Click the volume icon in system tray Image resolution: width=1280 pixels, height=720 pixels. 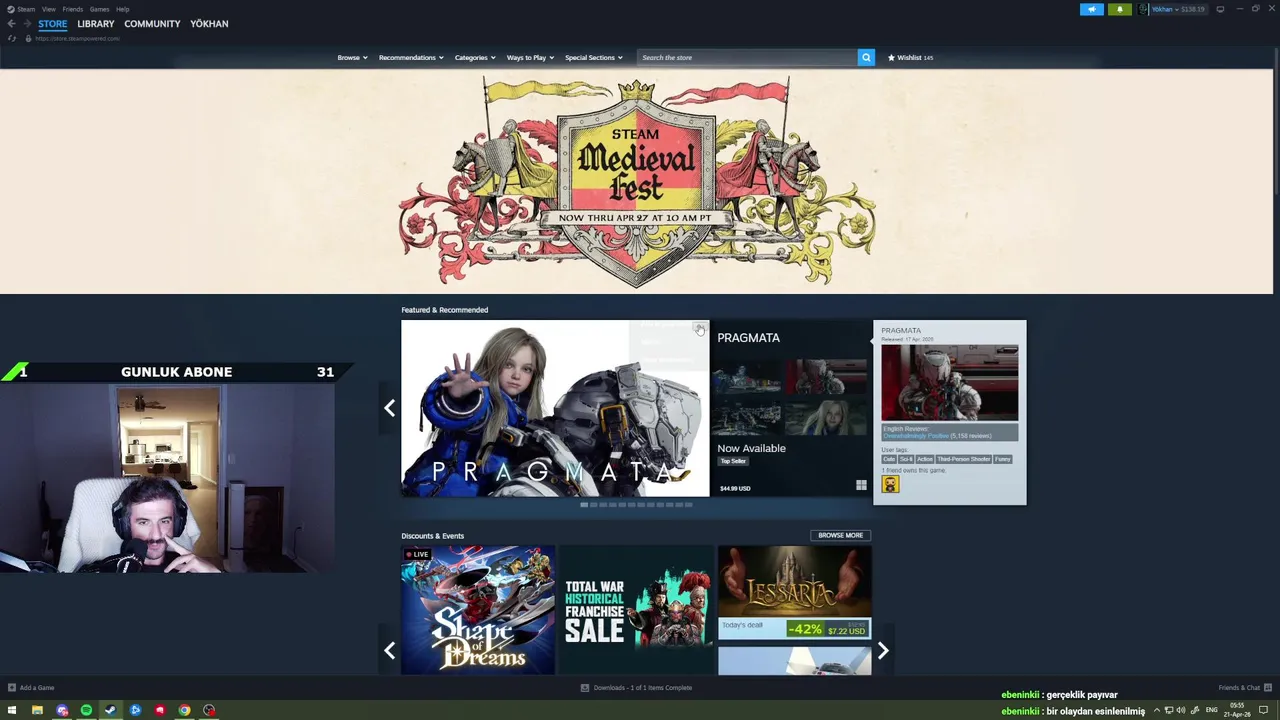coord(1181,710)
